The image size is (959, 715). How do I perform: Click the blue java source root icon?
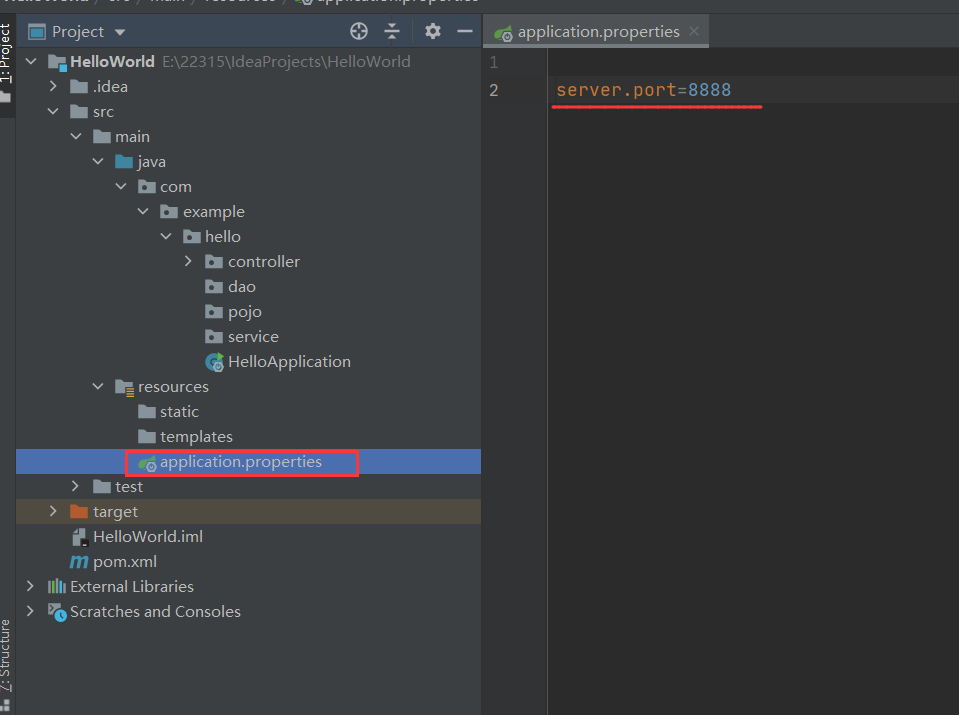tap(124, 161)
